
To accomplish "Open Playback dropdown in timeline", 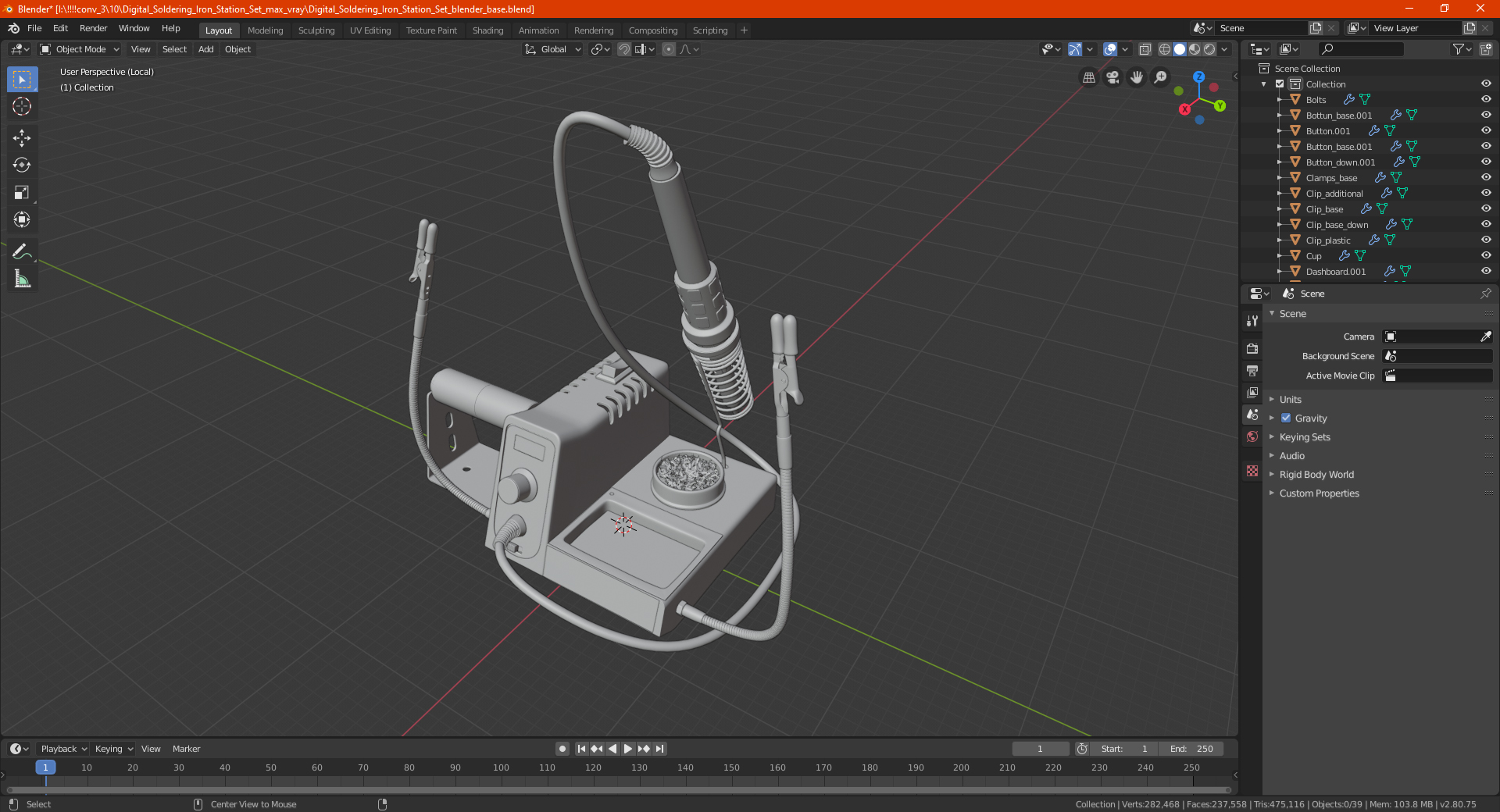I will (x=63, y=749).
